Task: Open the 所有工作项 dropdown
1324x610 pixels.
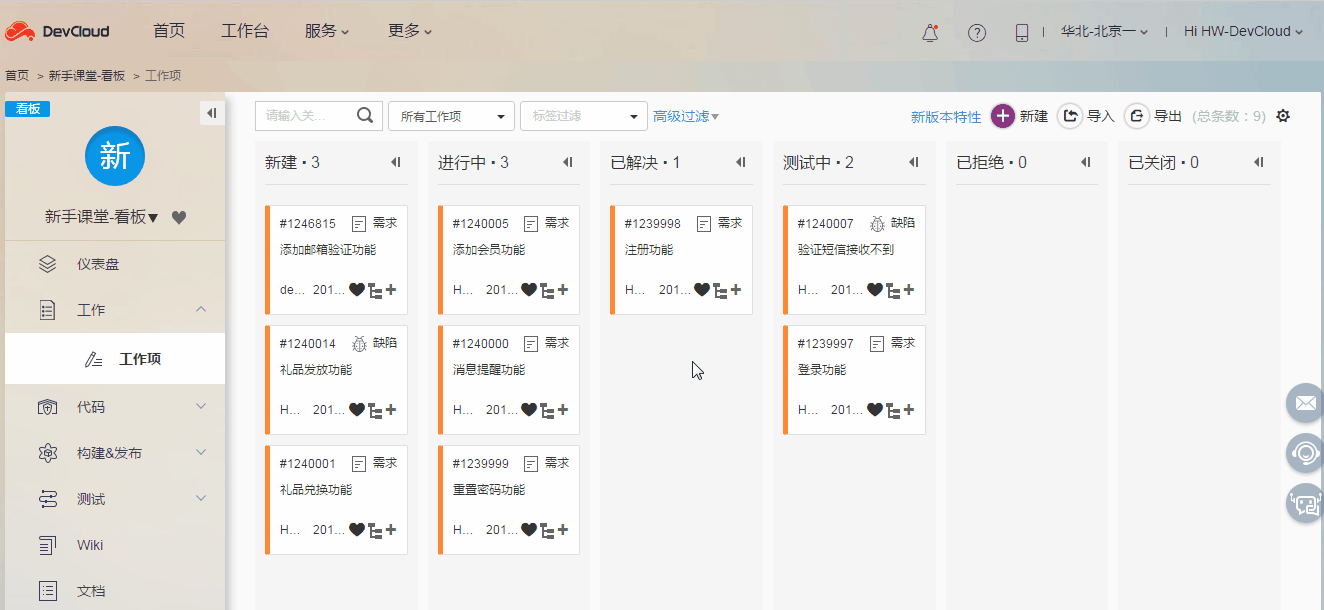Action: click(451, 115)
